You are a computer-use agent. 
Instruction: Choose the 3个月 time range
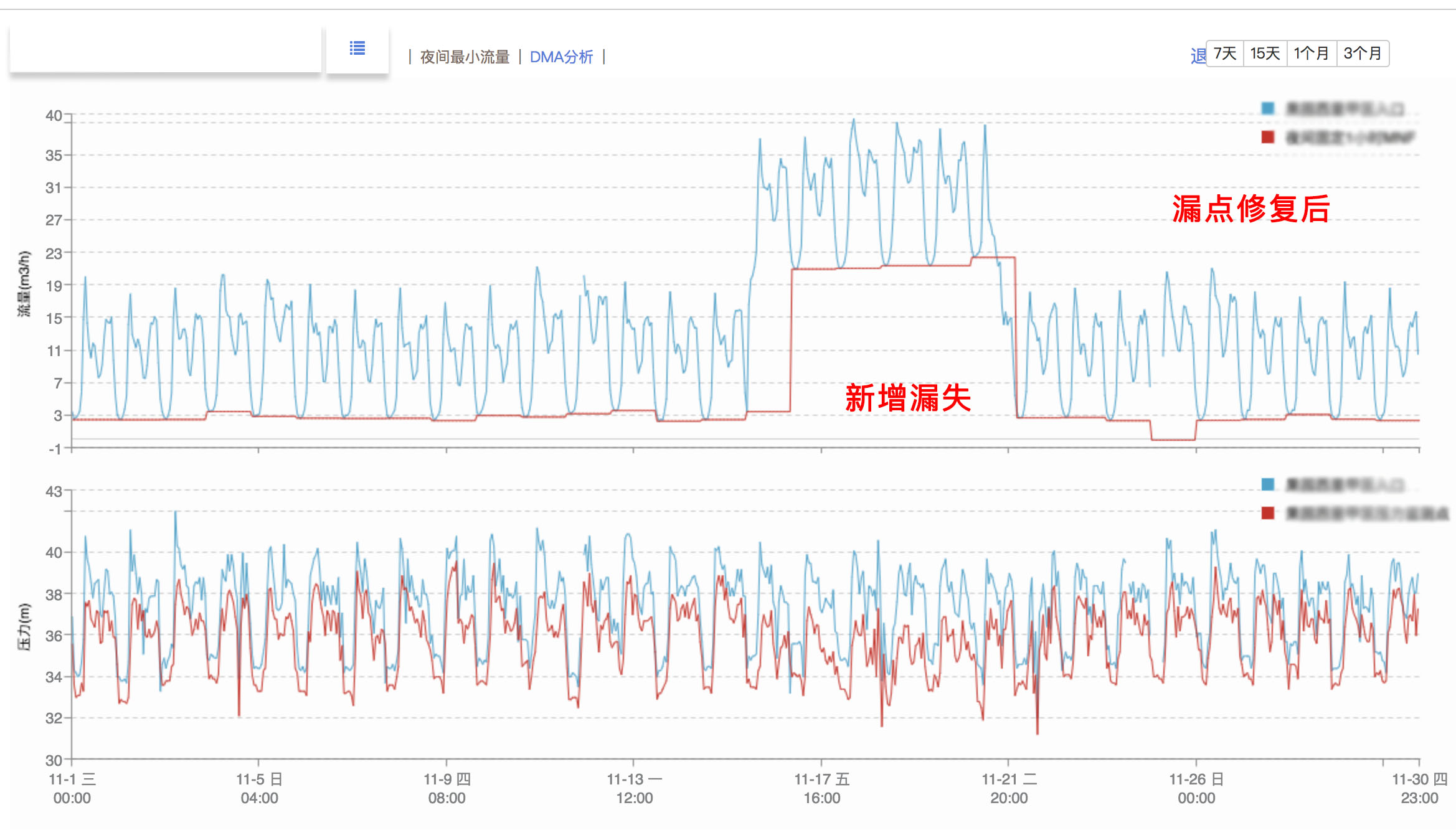click(x=1363, y=54)
